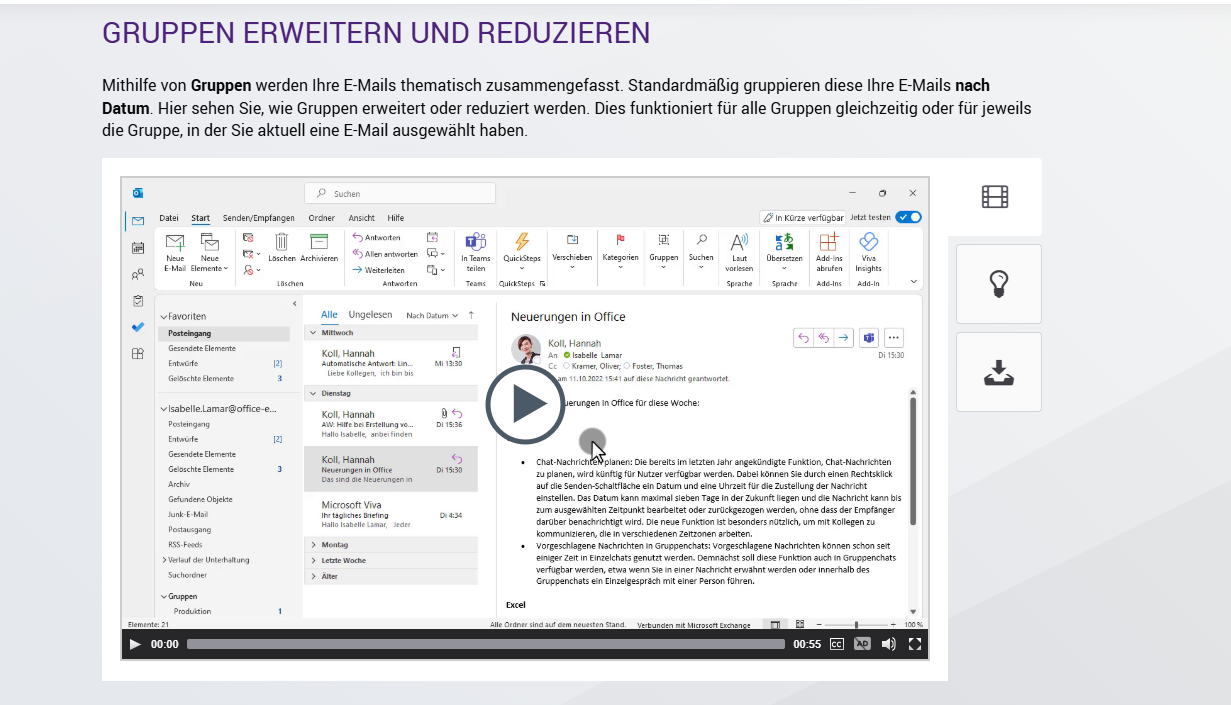
Task: Open the Ansicht ribbon tab
Action: (x=362, y=218)
